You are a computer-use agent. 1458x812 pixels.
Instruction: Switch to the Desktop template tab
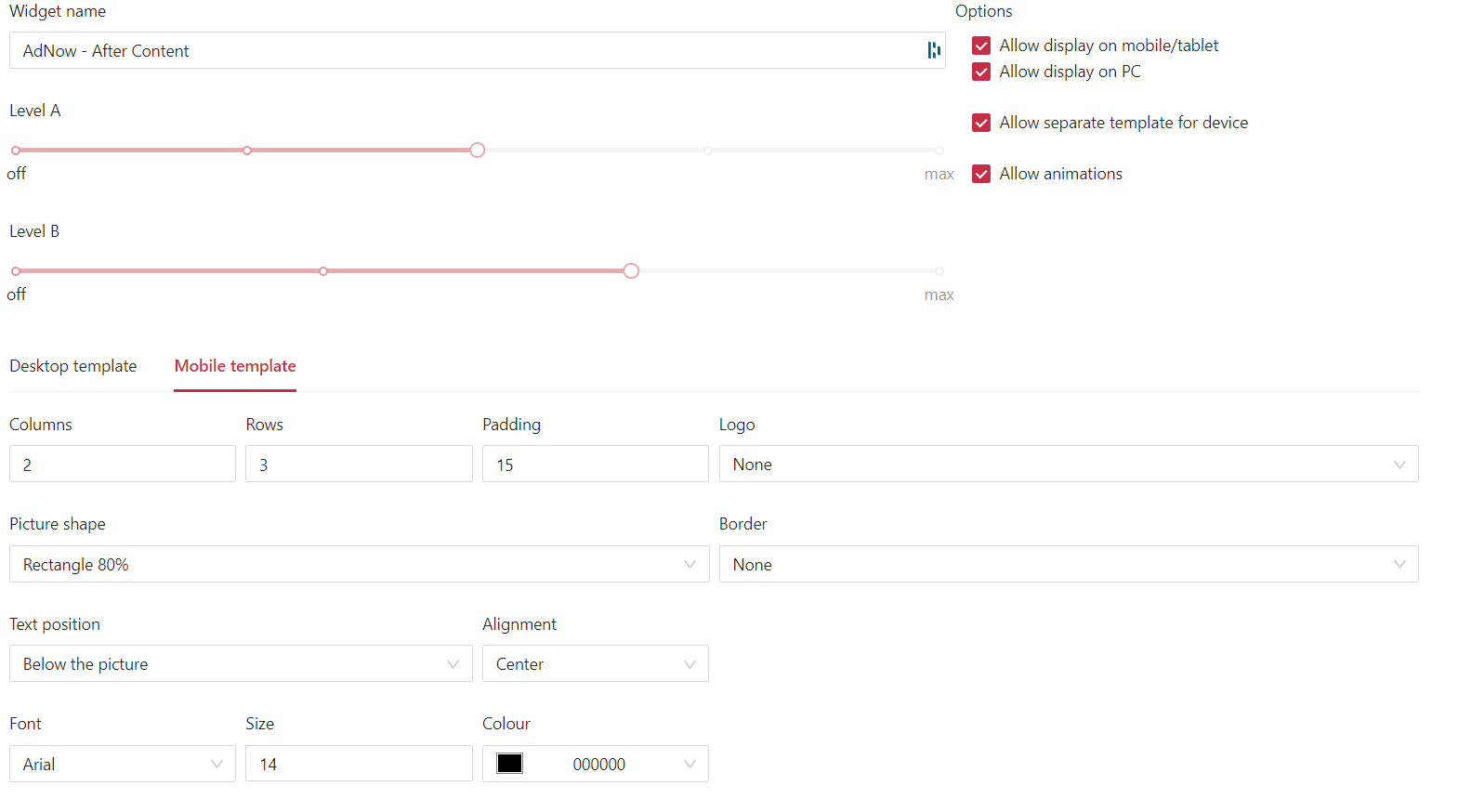[73, 366]
